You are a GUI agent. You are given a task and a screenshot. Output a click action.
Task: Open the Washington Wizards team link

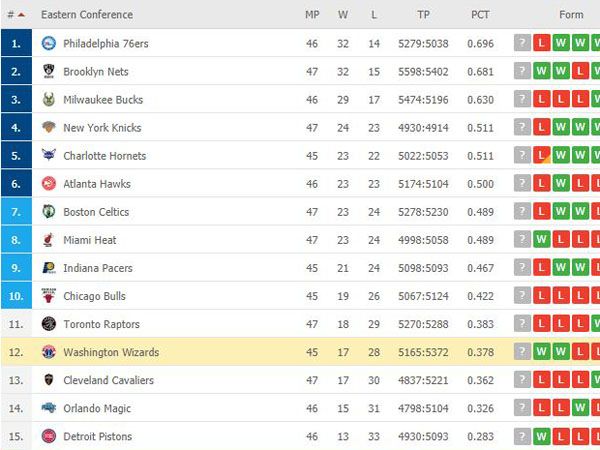click(111, 352)
